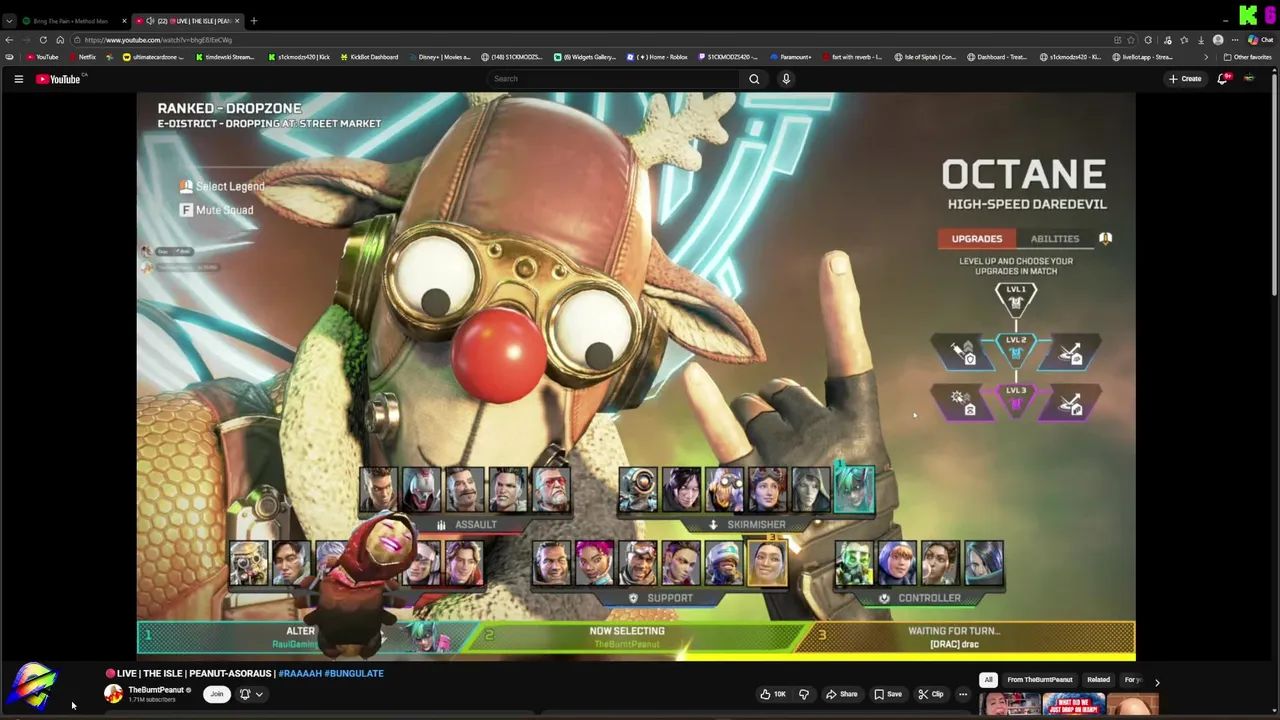Open first recommended video thumbnail

click(1010, 704)
